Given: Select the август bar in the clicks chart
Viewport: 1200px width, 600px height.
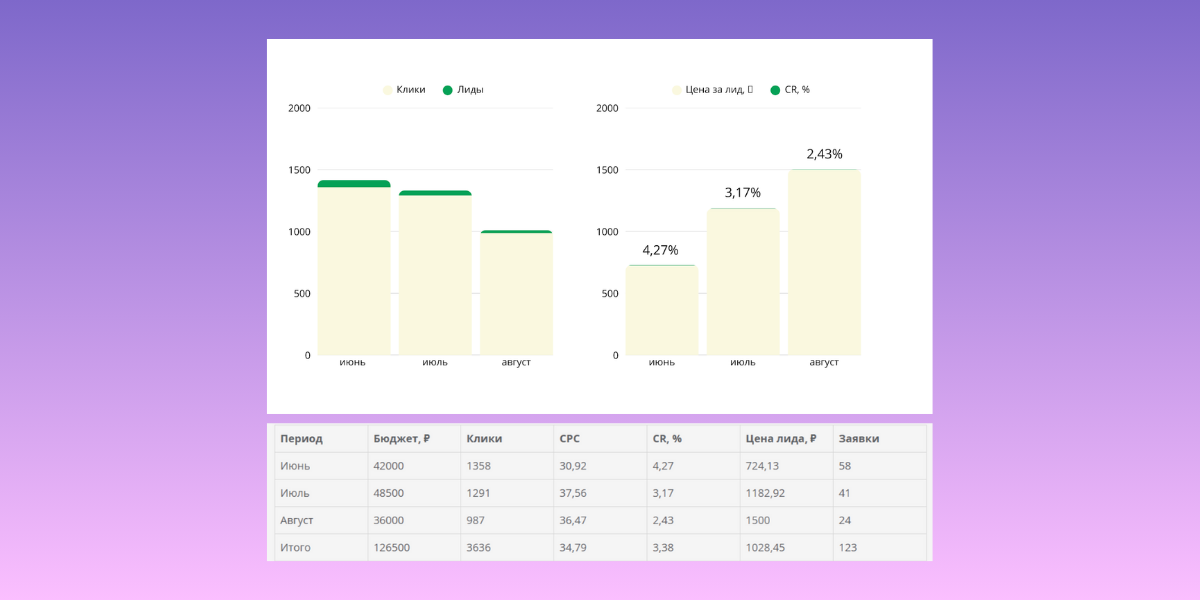Looking at the screenshot, I should point(516,295).
